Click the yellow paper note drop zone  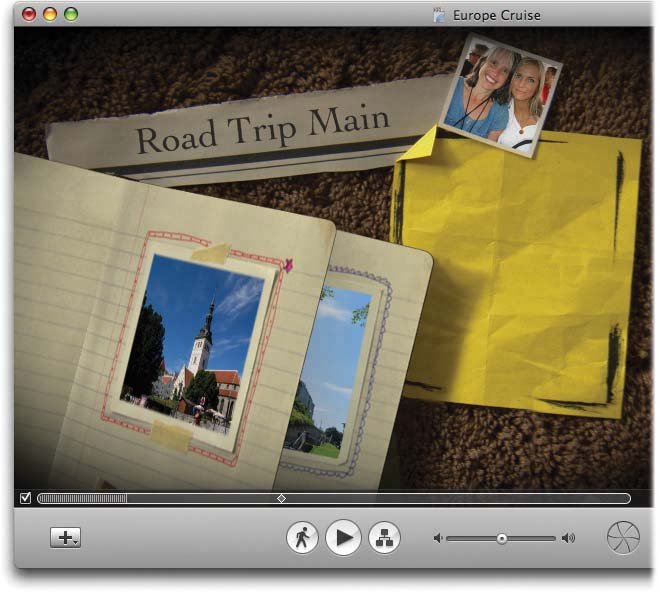point(510,270)
